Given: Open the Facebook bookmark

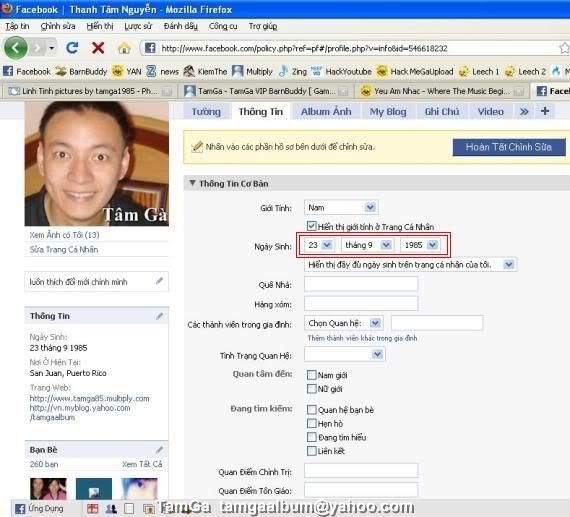Looking at the screenshot, I should tap(27, 71).
